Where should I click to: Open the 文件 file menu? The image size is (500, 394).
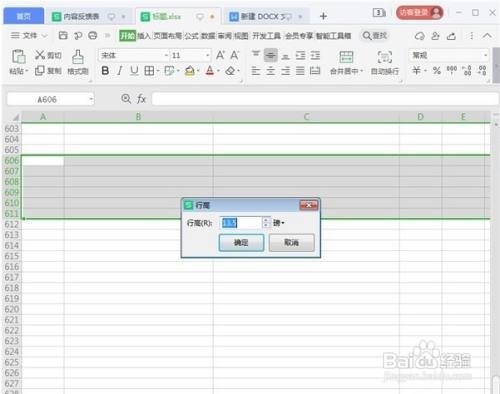point(29,35)
